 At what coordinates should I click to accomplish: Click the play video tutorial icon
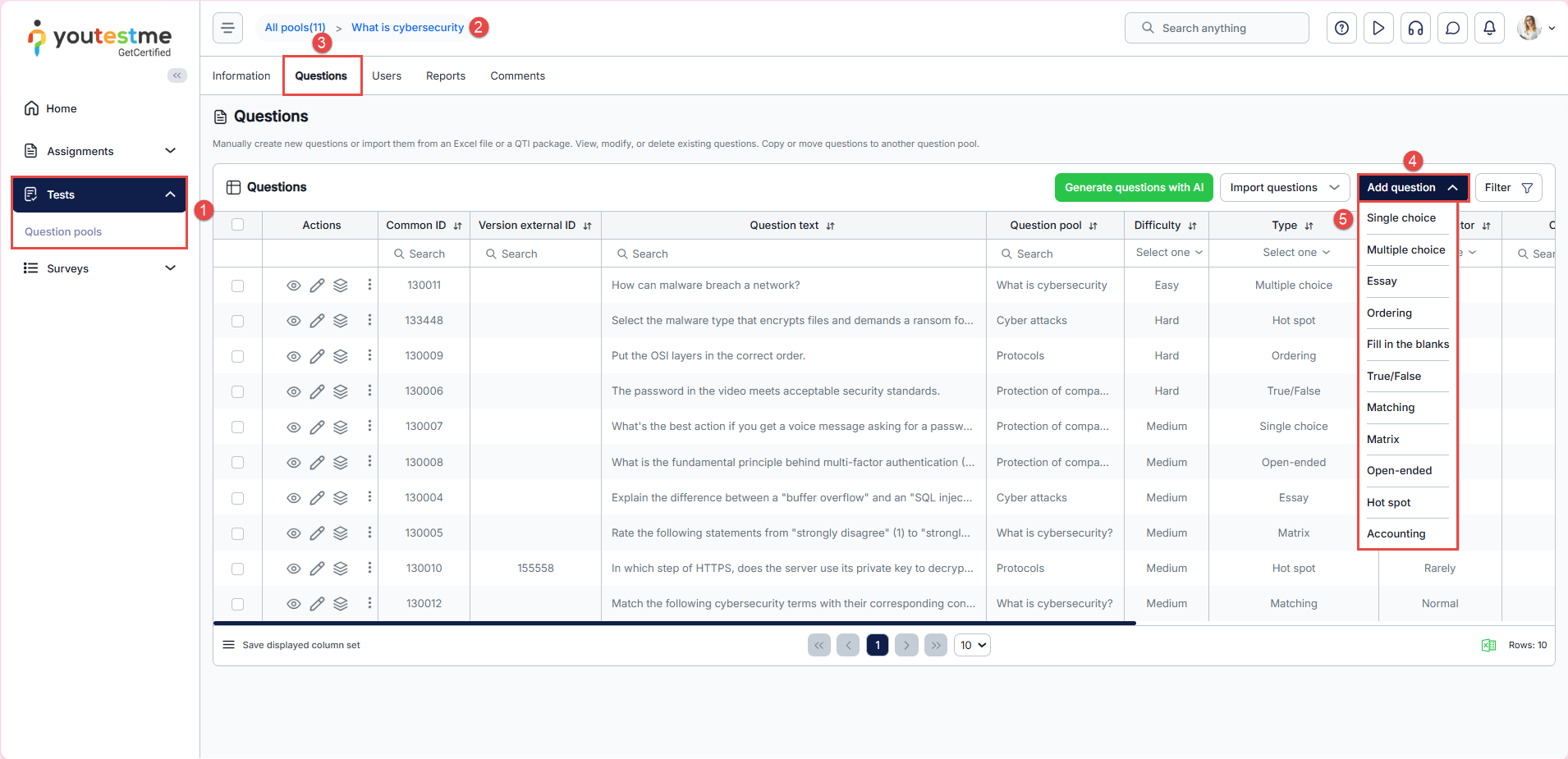coord(1378,28)
